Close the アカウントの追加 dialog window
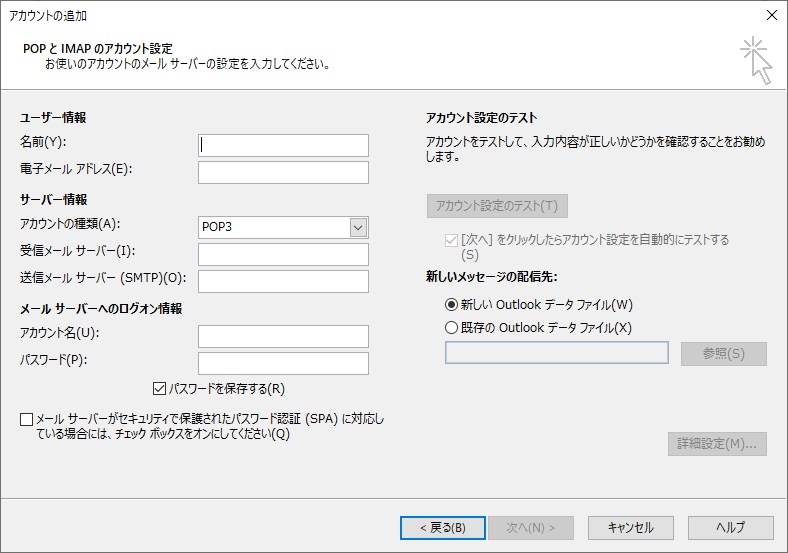Screen dimensions: 788x553 770,14
